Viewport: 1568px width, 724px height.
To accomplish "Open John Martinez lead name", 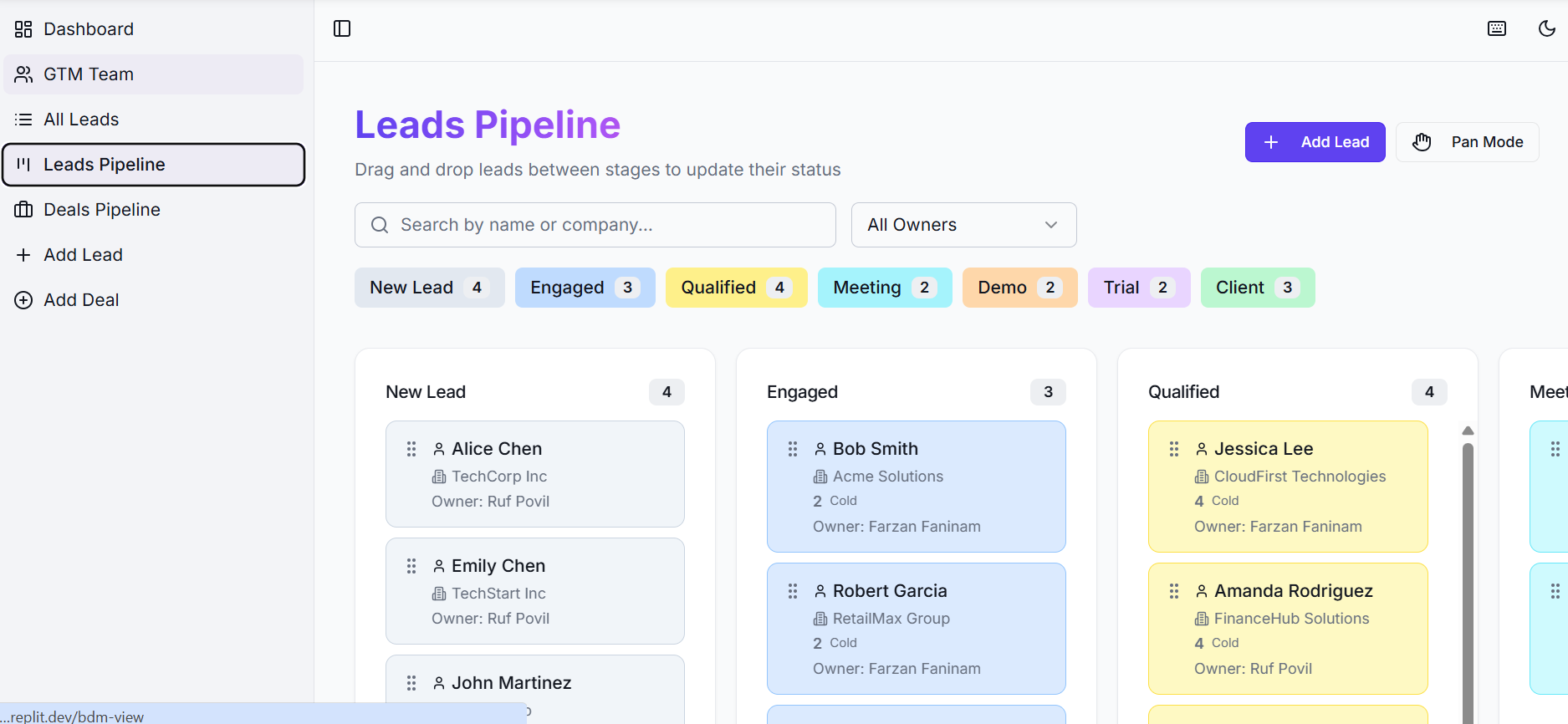I will coord(512,683).
